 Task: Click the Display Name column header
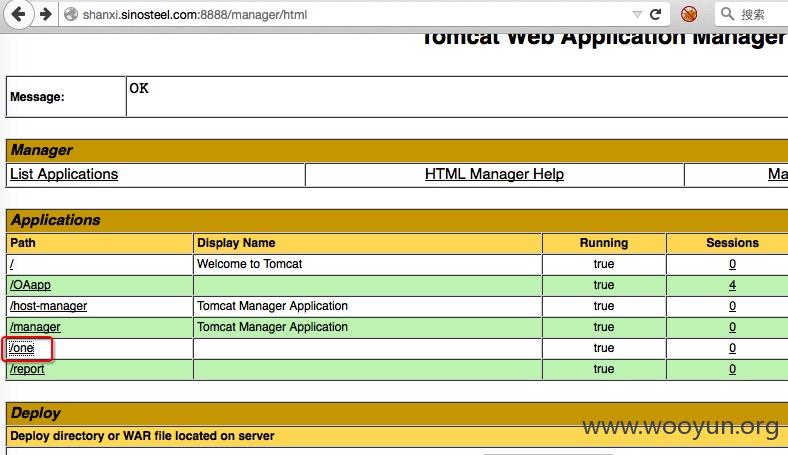click(236, 243)
